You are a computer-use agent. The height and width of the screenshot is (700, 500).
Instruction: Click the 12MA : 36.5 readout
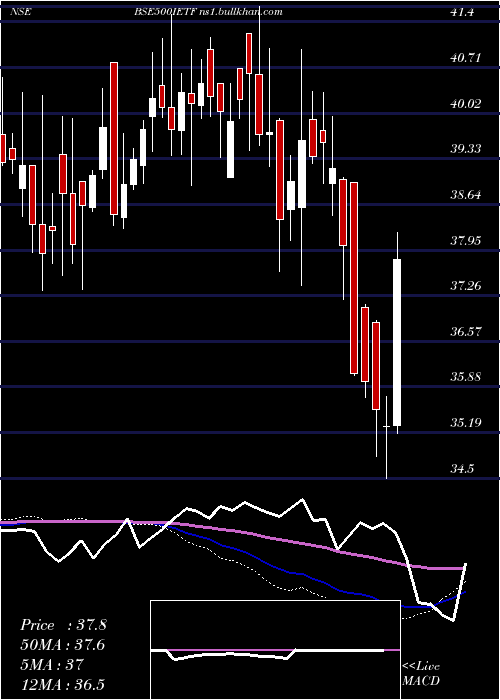click(x=63, y=685)
